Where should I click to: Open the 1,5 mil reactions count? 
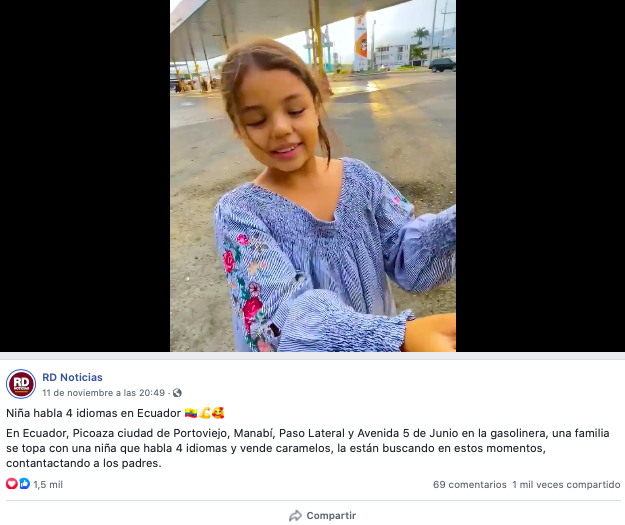pos(48,485)
